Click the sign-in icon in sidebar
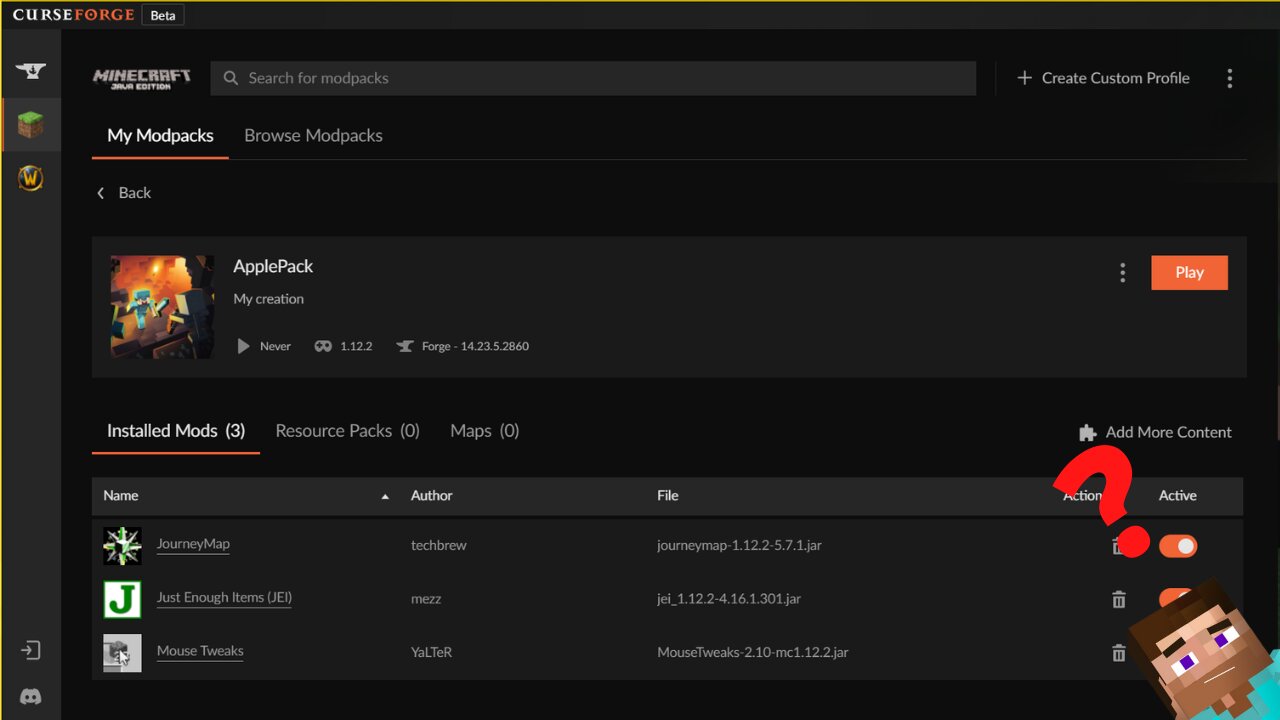 click(x=30, y=650)
